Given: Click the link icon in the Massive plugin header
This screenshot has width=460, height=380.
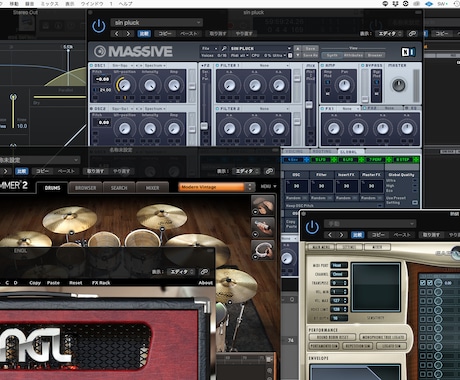Looking at the screenshot, I should tap(412, 34).
